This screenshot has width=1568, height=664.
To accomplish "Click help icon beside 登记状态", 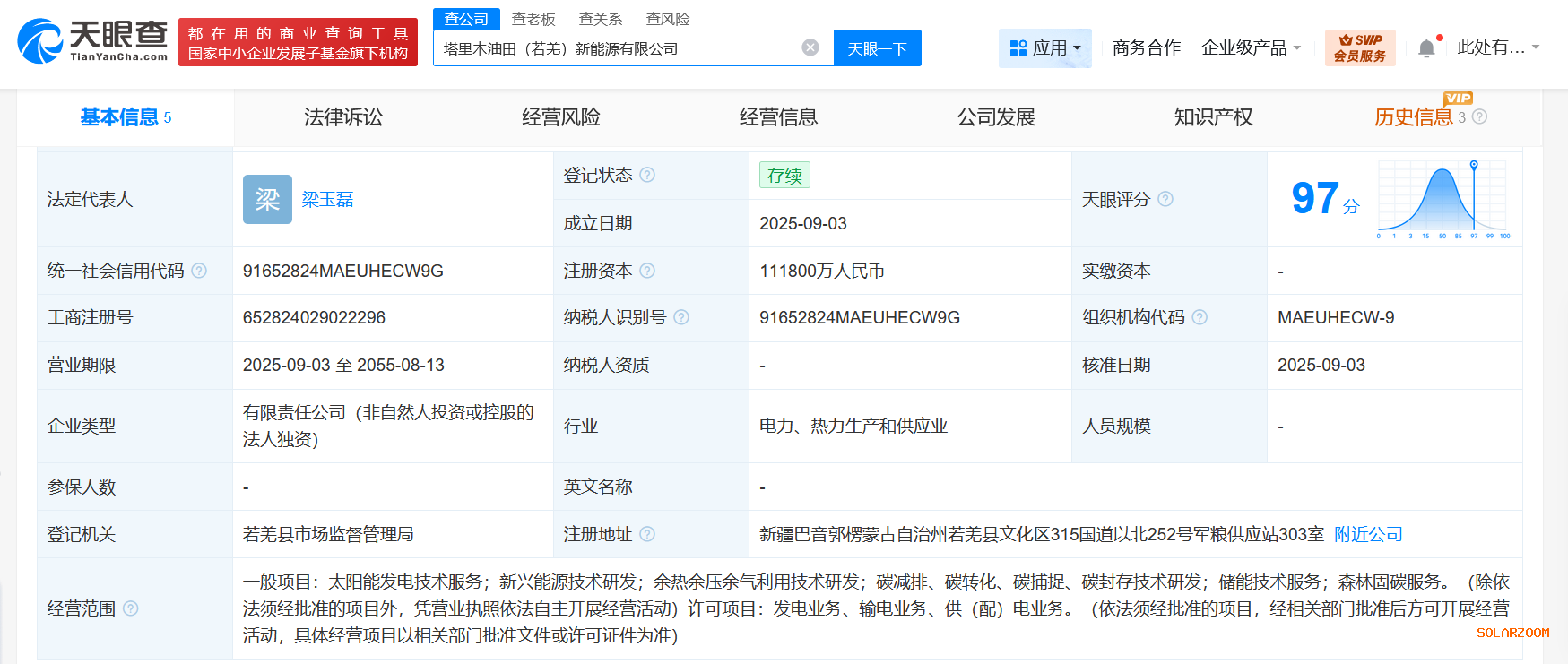I will [x=647, y=175].
